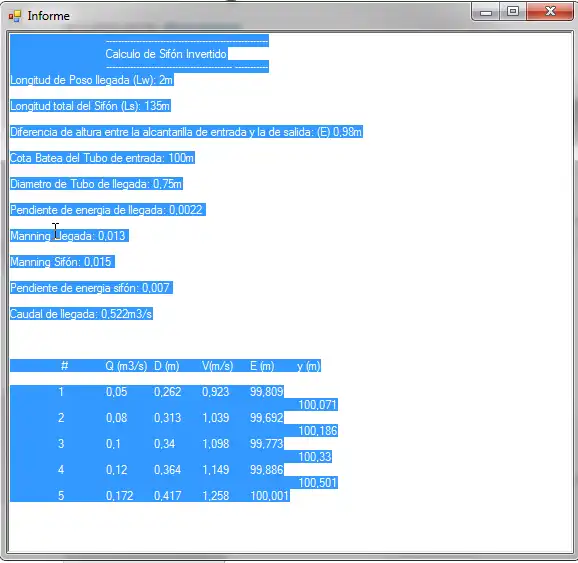Click the Informe window app icon

pyautogui.click(x=15, y=16)
